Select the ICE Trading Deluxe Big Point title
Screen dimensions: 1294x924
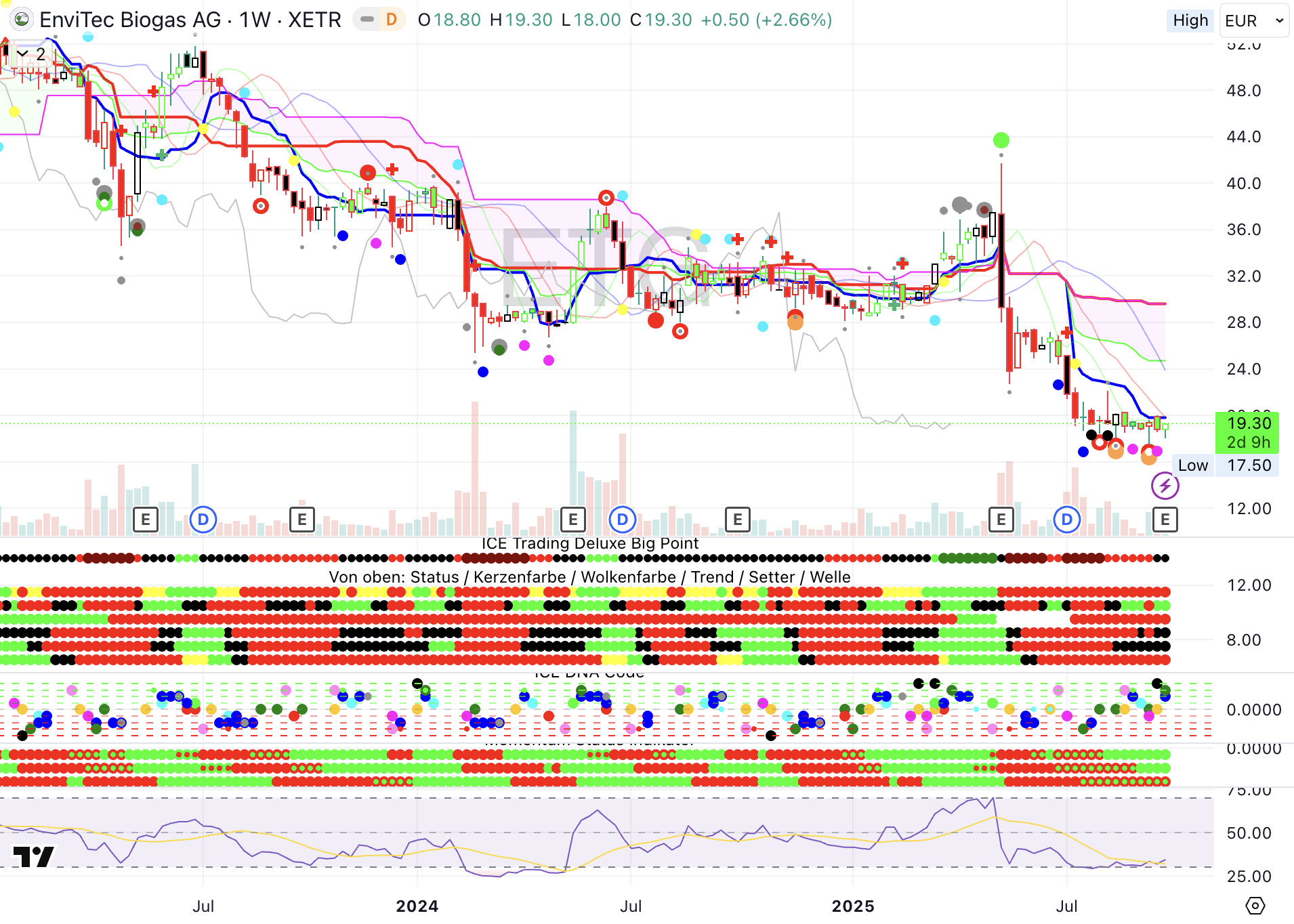point(589,543)
